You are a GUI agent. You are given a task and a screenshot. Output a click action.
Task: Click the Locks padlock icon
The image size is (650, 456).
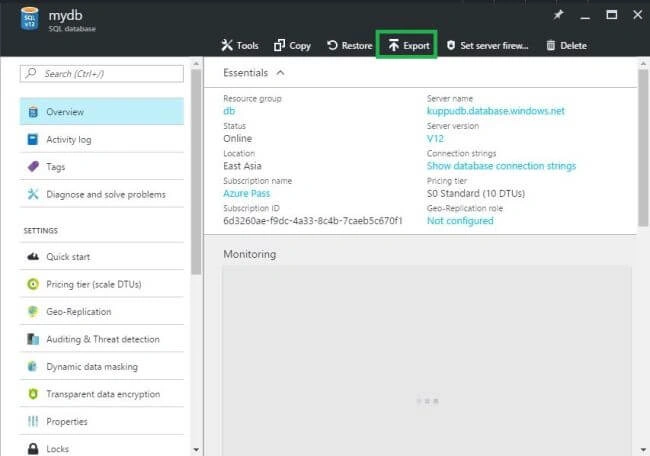click(33, 449)
